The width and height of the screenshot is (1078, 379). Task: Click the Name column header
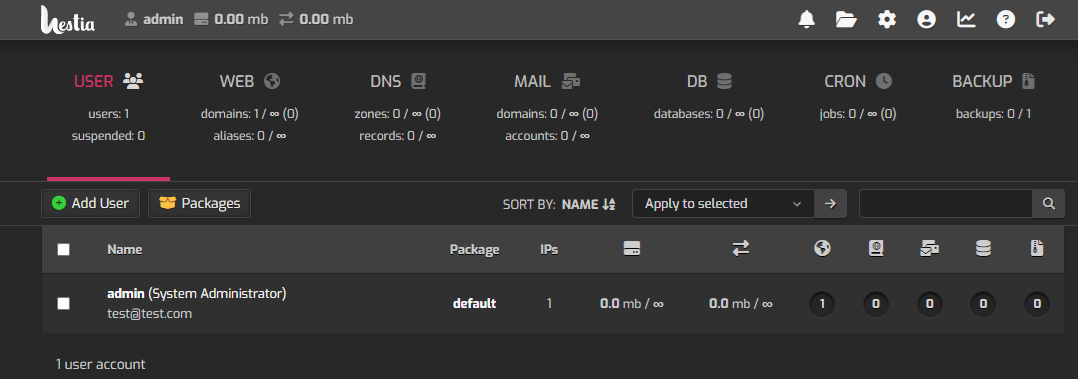tap(124, 249)
